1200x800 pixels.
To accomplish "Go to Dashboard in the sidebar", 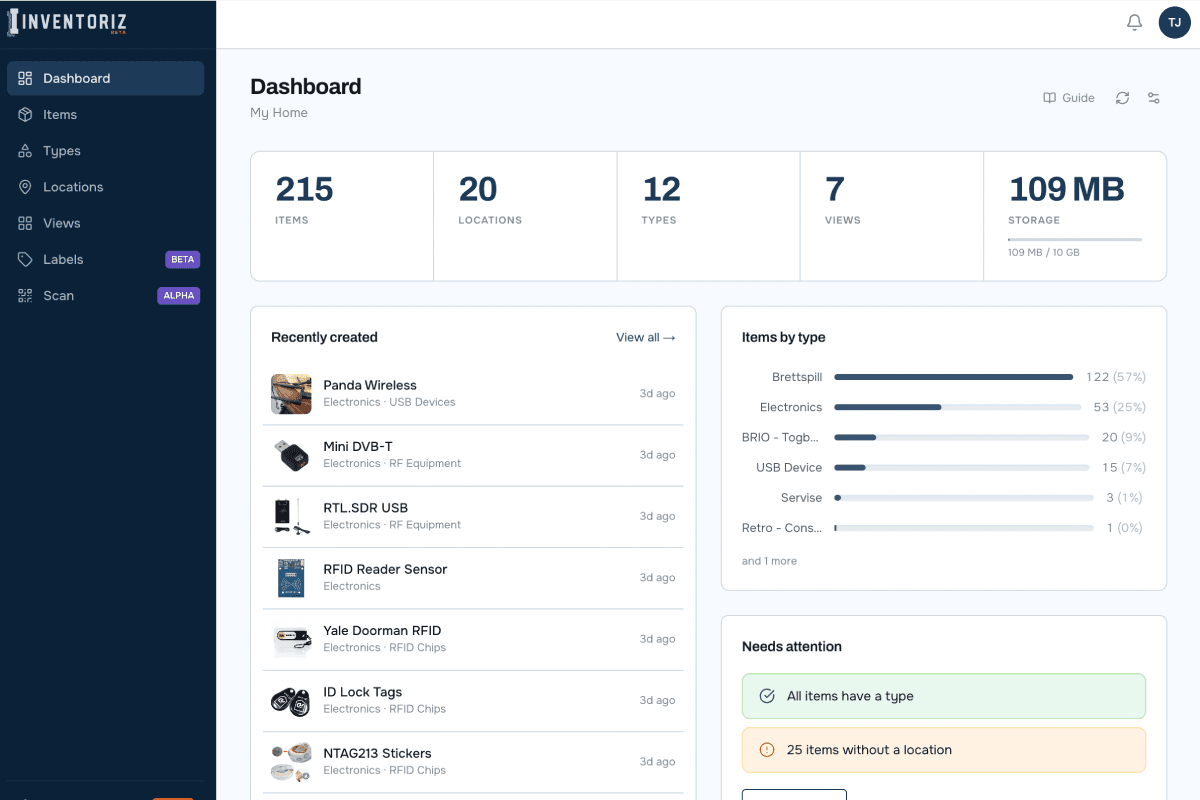I will coord(106,78).
